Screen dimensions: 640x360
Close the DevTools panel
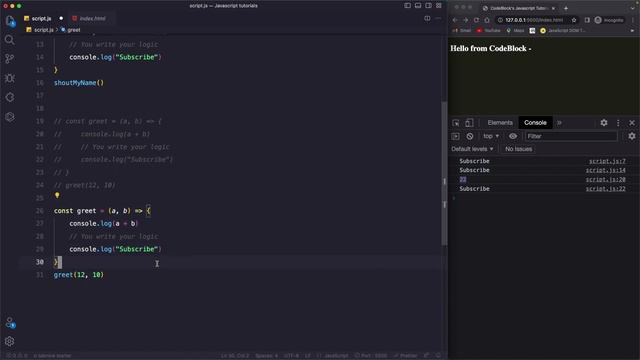coord(632,123)
